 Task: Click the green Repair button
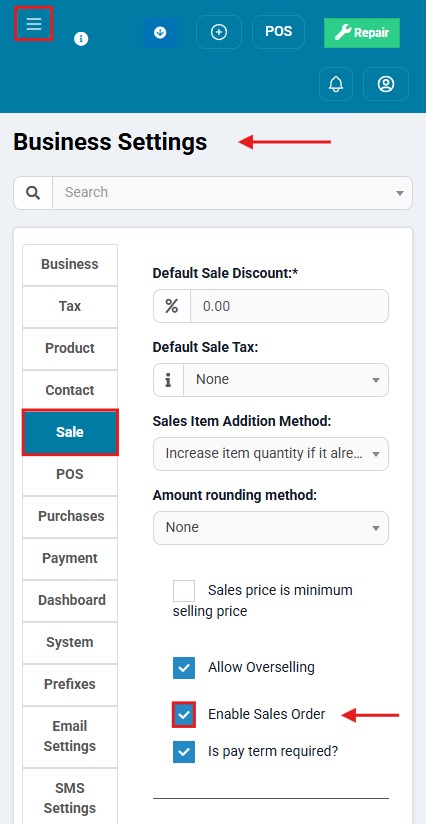click(x=362, y=33)
